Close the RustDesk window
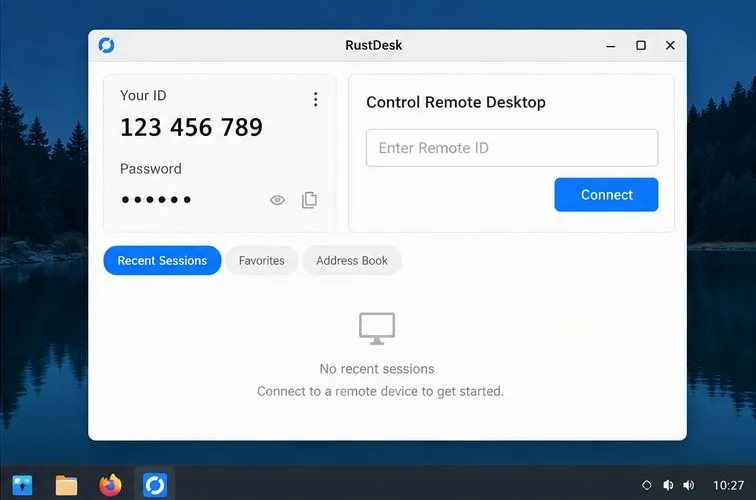Image resolution: width=756 pixels, height=500 pixels. click(x=670, y=45)
